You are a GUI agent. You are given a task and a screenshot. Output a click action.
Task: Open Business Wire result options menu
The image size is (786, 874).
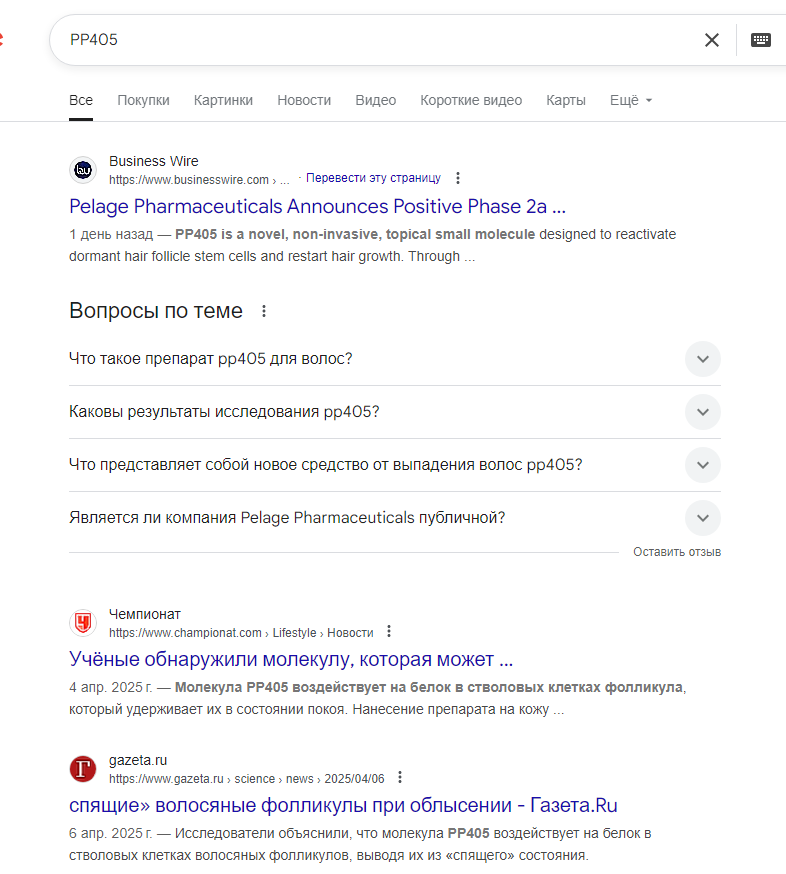tap(458, 178)
